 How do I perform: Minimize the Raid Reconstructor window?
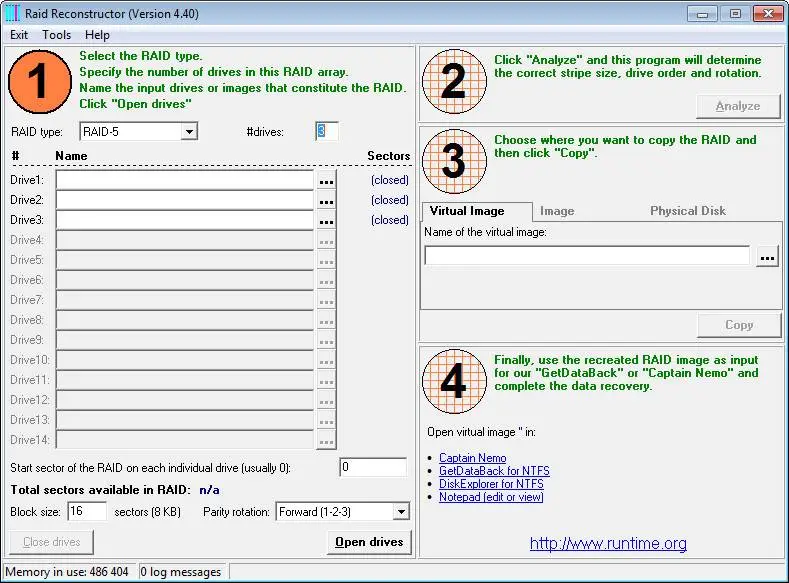(x=702, y=14)
